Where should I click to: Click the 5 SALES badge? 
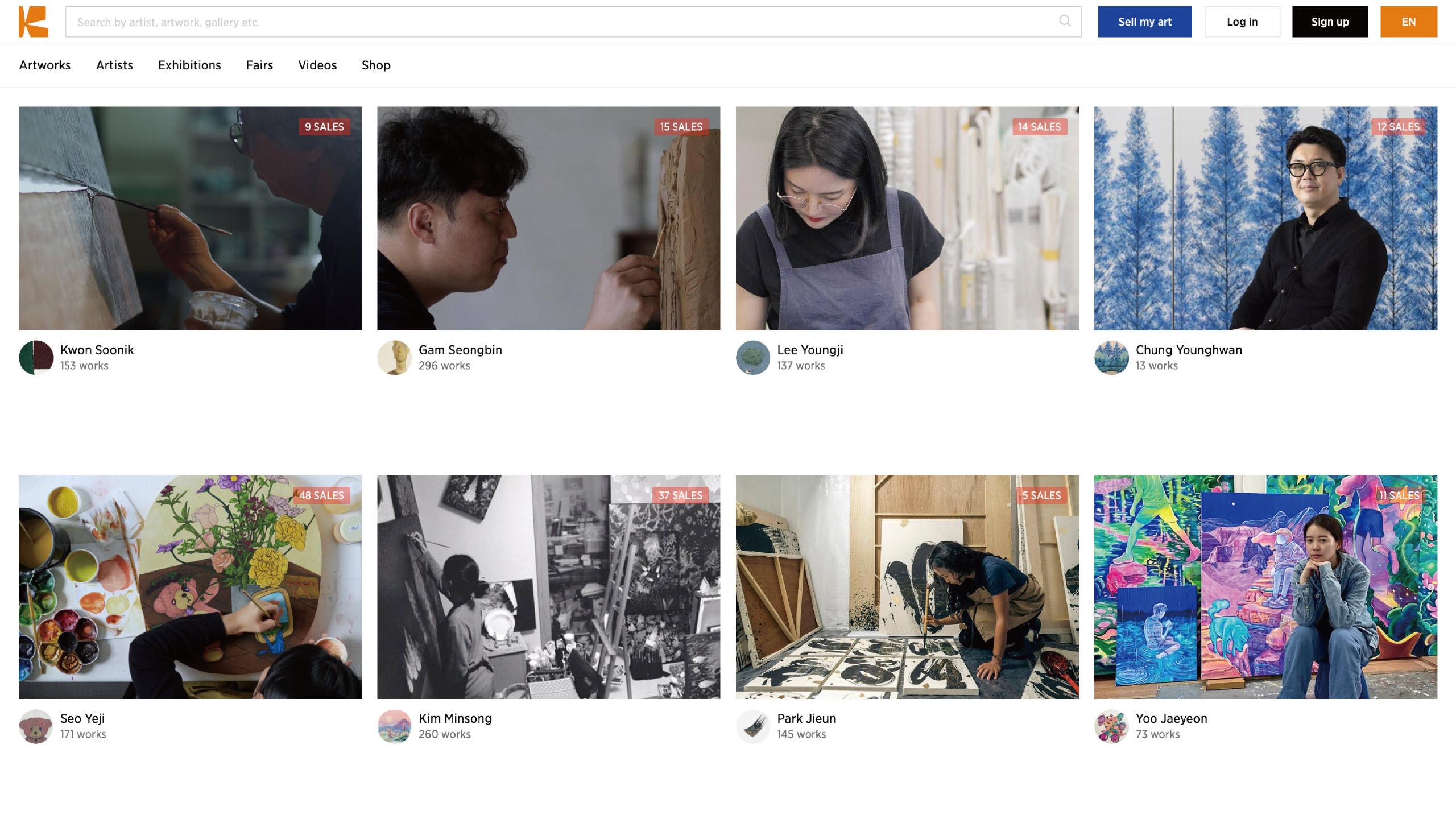(1041, 495)
